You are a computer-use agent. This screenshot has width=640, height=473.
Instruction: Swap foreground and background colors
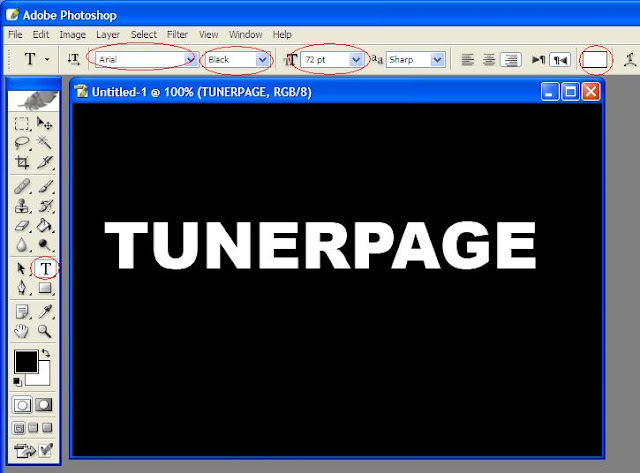coord(46,353)
